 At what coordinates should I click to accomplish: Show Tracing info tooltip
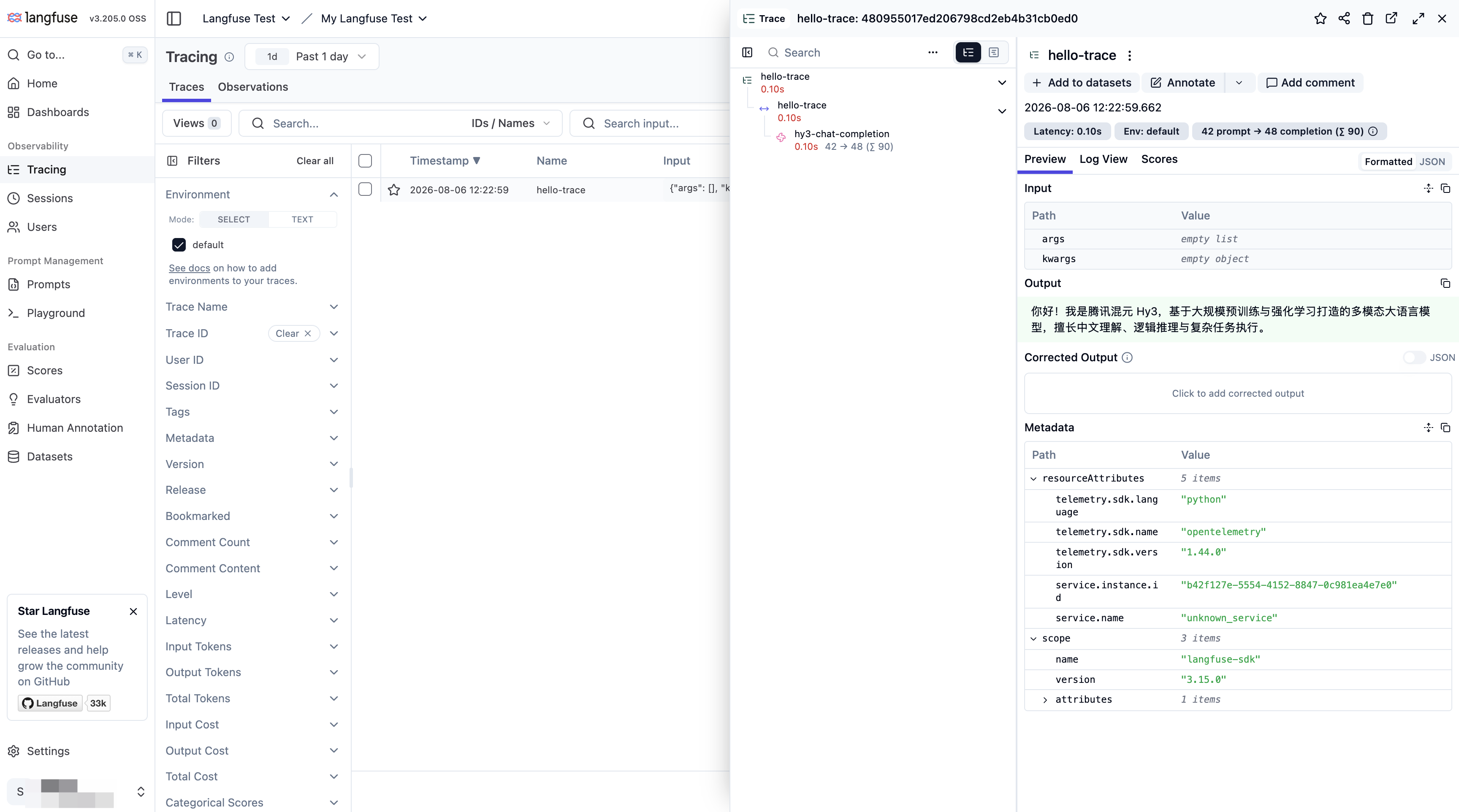[x=229, y=57]
